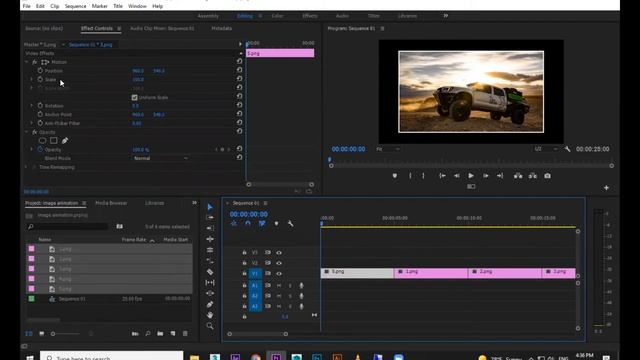This screenshot has width=640, height=360.
Task: Select the Pen tool in Tools panel
Action: click(x=210, y=304)
